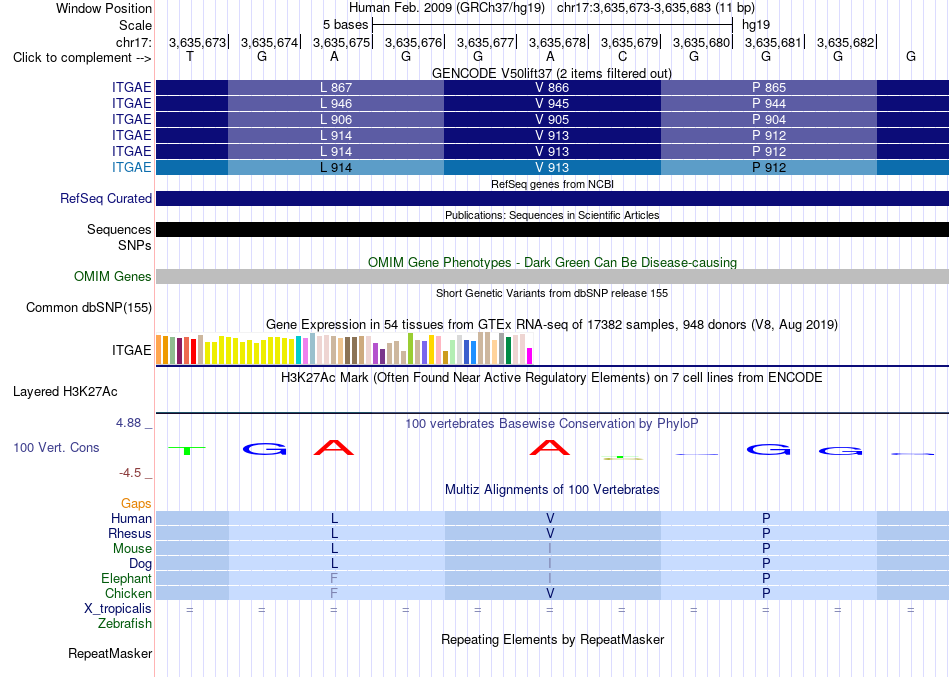The width and height of the screenshot is (950, 677).
Task: Click the L codon in the Human row
Action: [x=334, y=518]
